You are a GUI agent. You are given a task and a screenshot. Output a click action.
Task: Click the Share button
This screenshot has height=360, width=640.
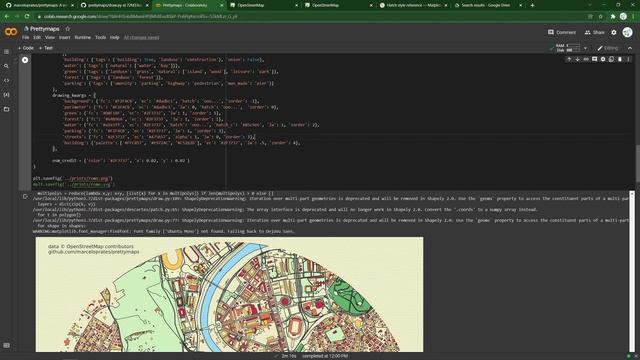click(x=595, y=32)
